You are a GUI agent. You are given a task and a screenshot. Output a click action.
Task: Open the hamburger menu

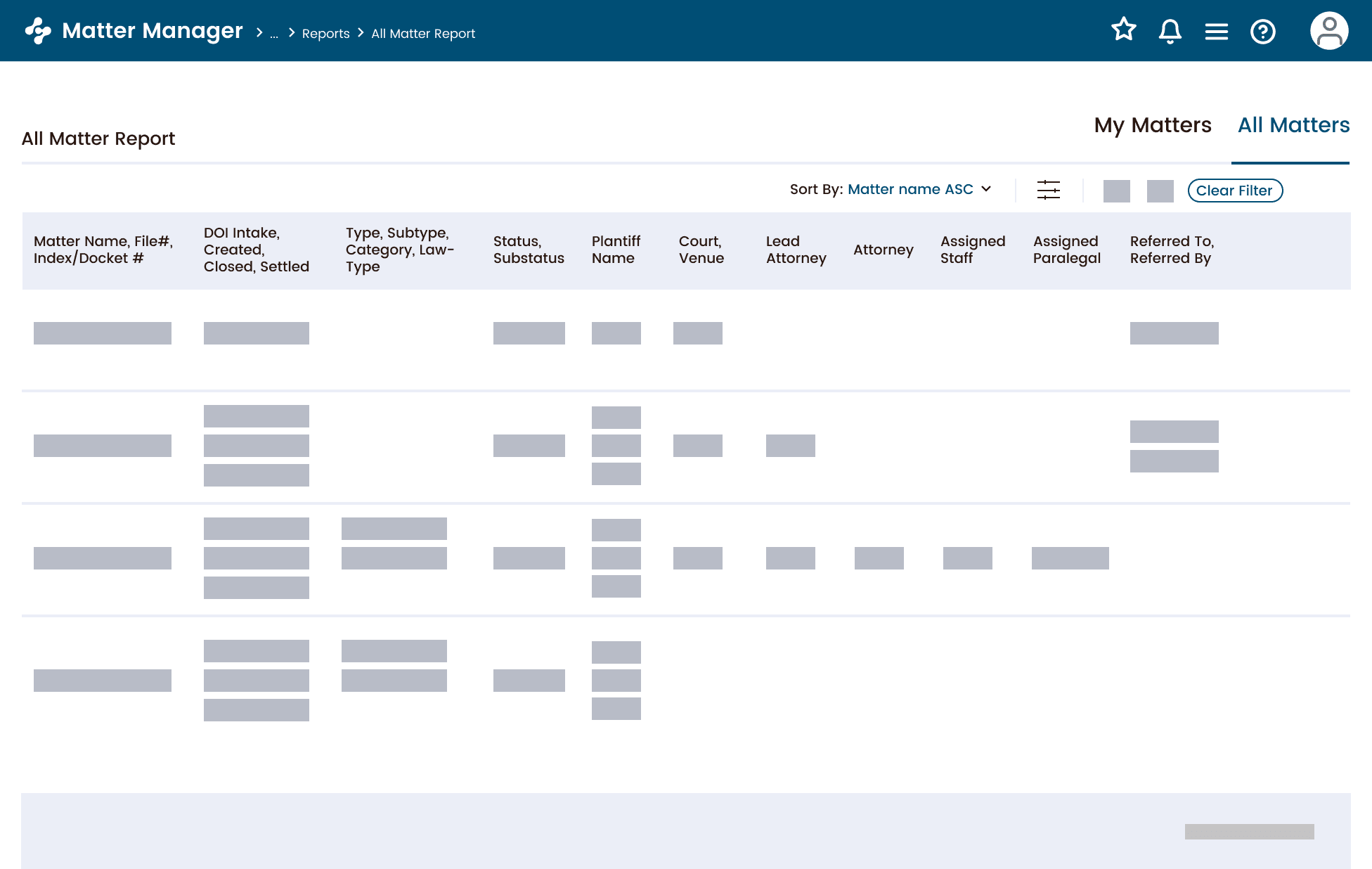coord(1216,30)
